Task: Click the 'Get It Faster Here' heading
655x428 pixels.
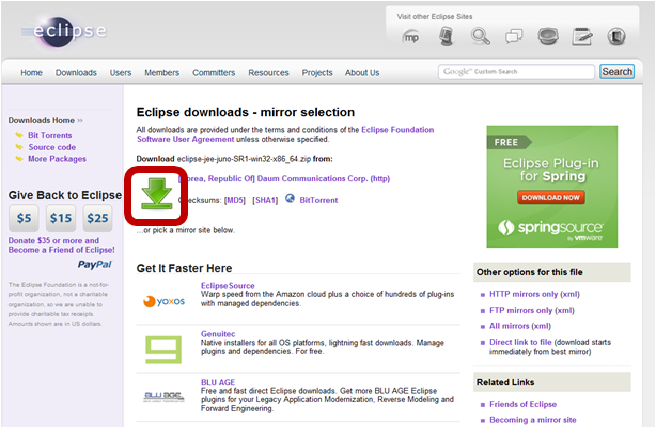Action: 184,268
